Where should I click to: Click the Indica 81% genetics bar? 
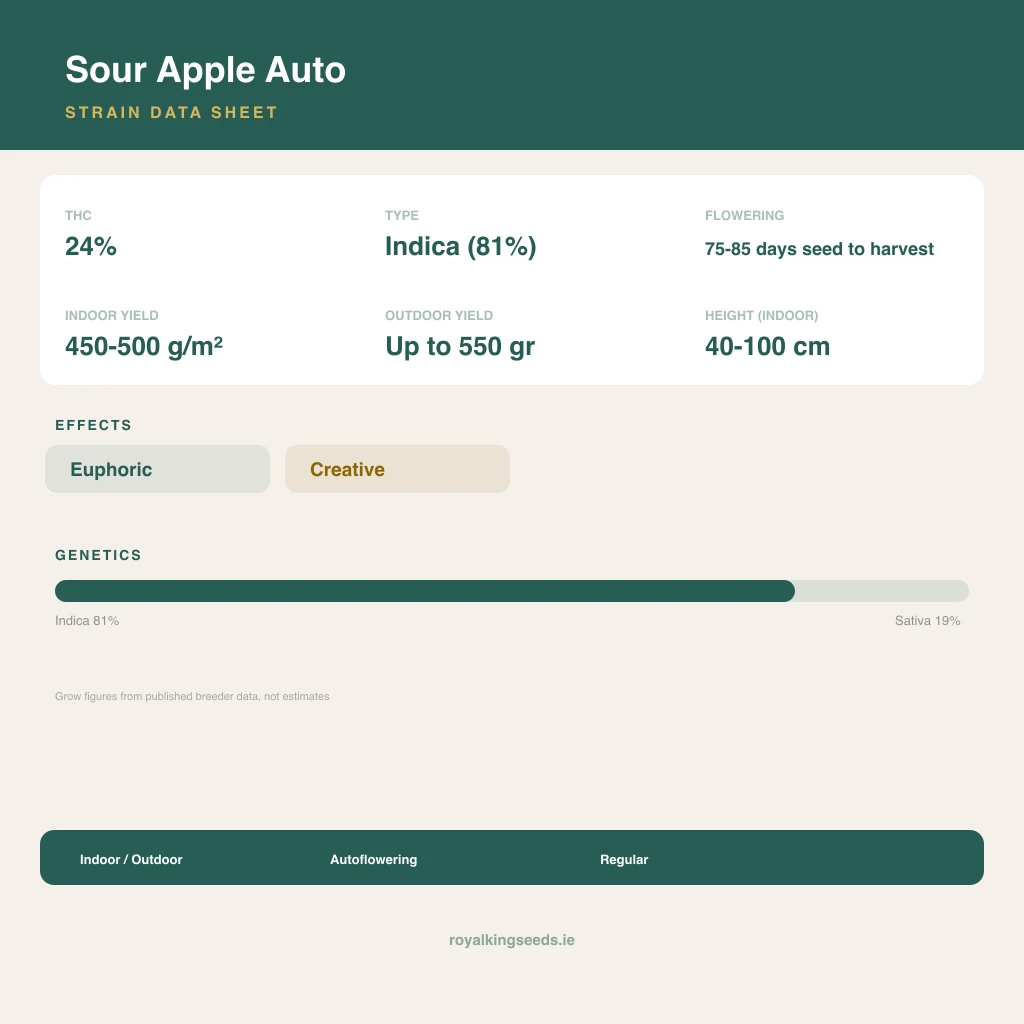[424, 591]
